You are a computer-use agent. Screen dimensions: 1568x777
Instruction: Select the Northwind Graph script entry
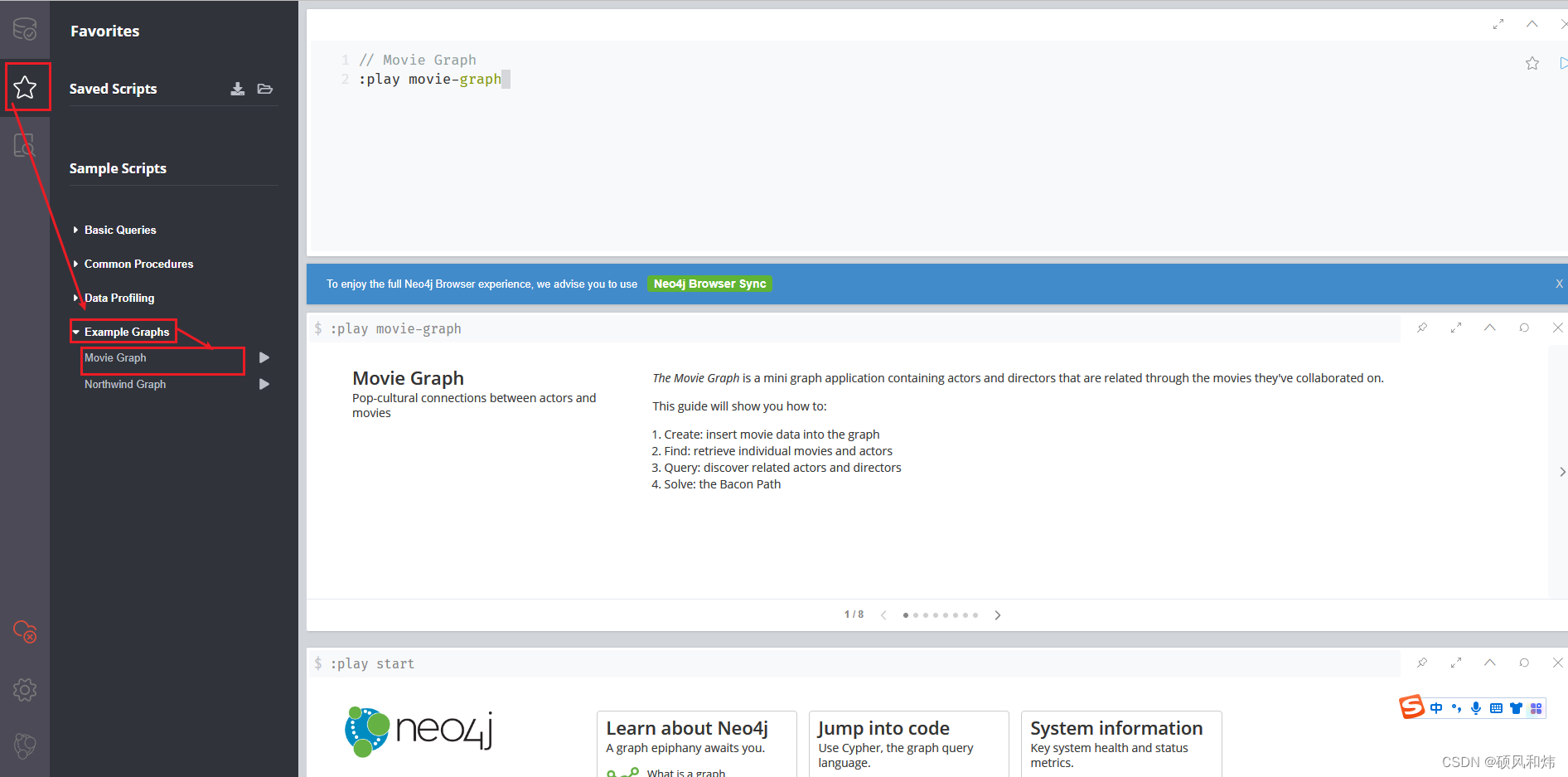pyautogui.click(x=125, y=384)
